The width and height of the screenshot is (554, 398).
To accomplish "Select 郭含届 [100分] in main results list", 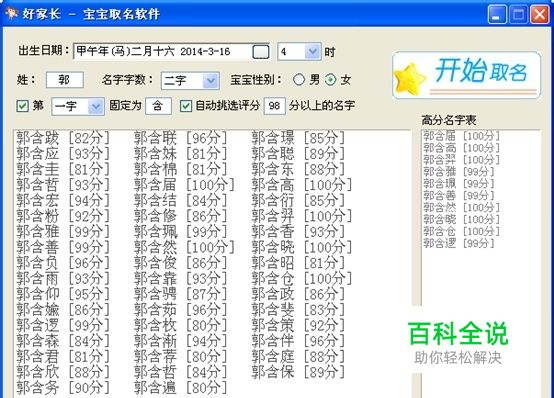I will click(184, 185).
